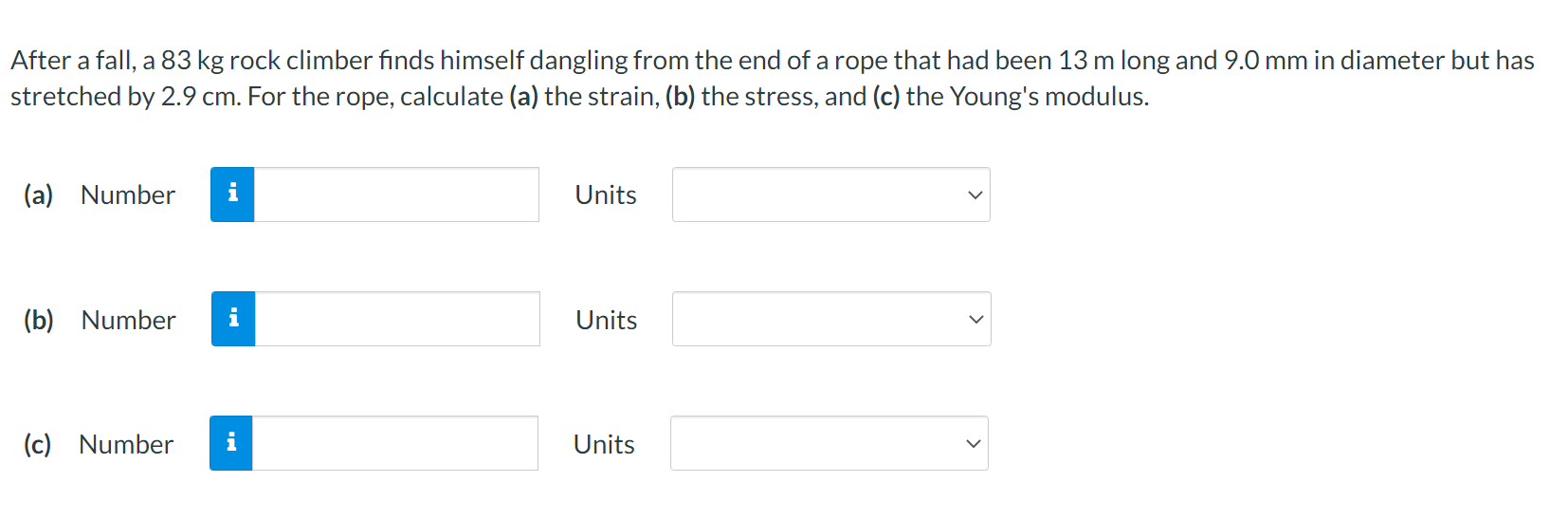This screenshot has height=519, width=1568.
Task: Focus the strain number input for (a)
Action: click(x=396, y=195)
